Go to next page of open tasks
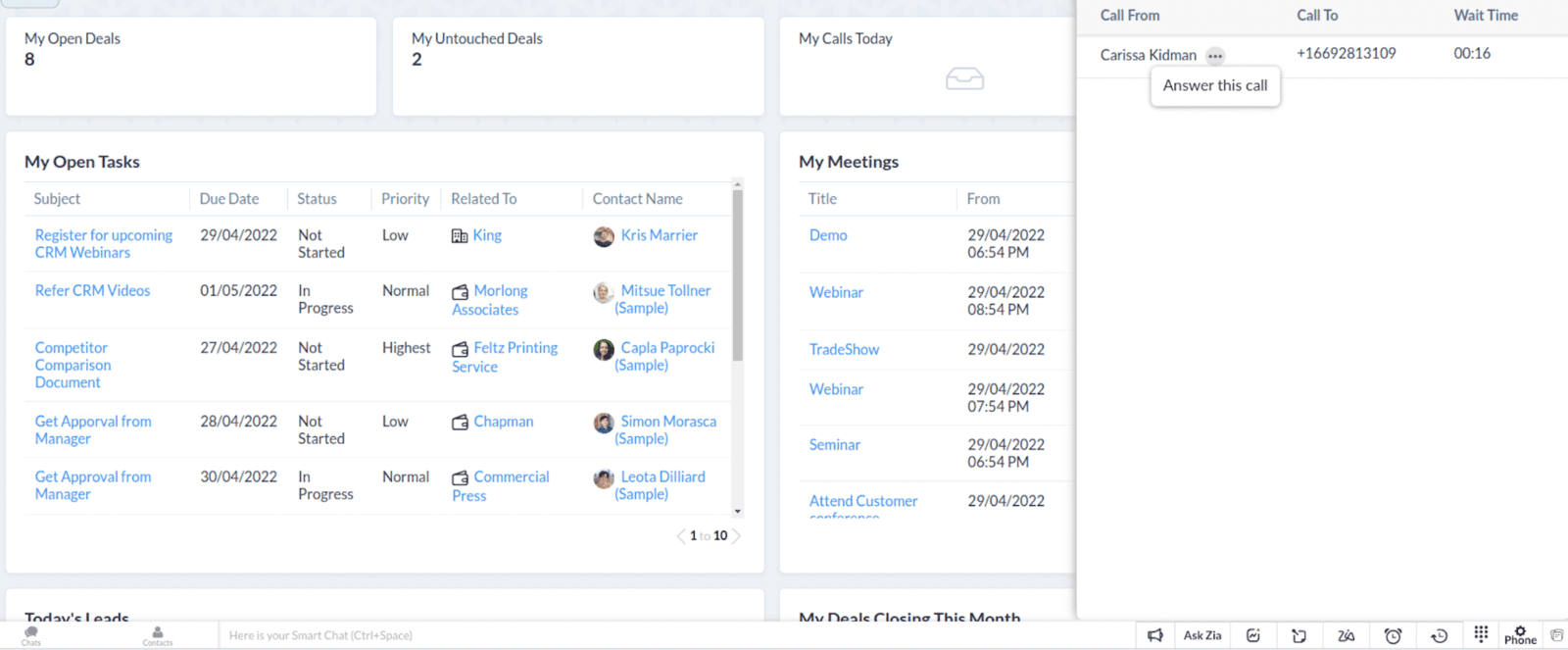The height and width of the screenshot is (650, 1568). click(737, 536)
